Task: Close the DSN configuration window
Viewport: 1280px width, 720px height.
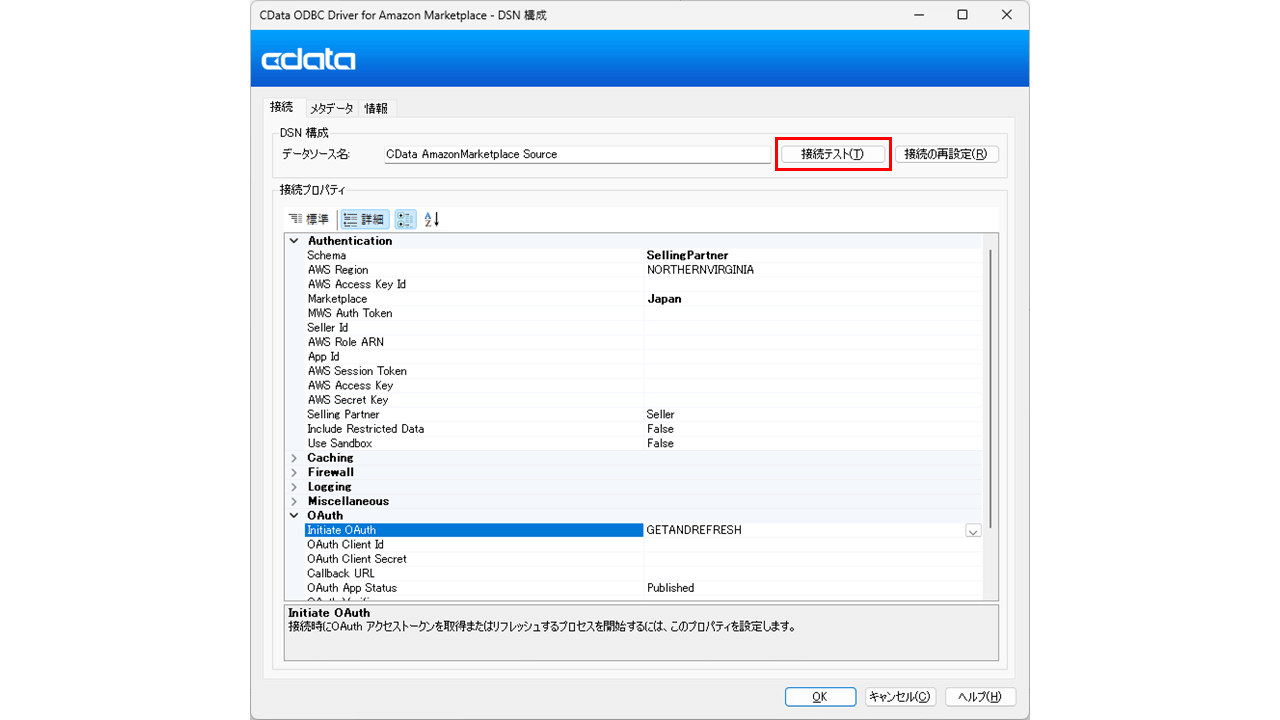Action: 1007,15
